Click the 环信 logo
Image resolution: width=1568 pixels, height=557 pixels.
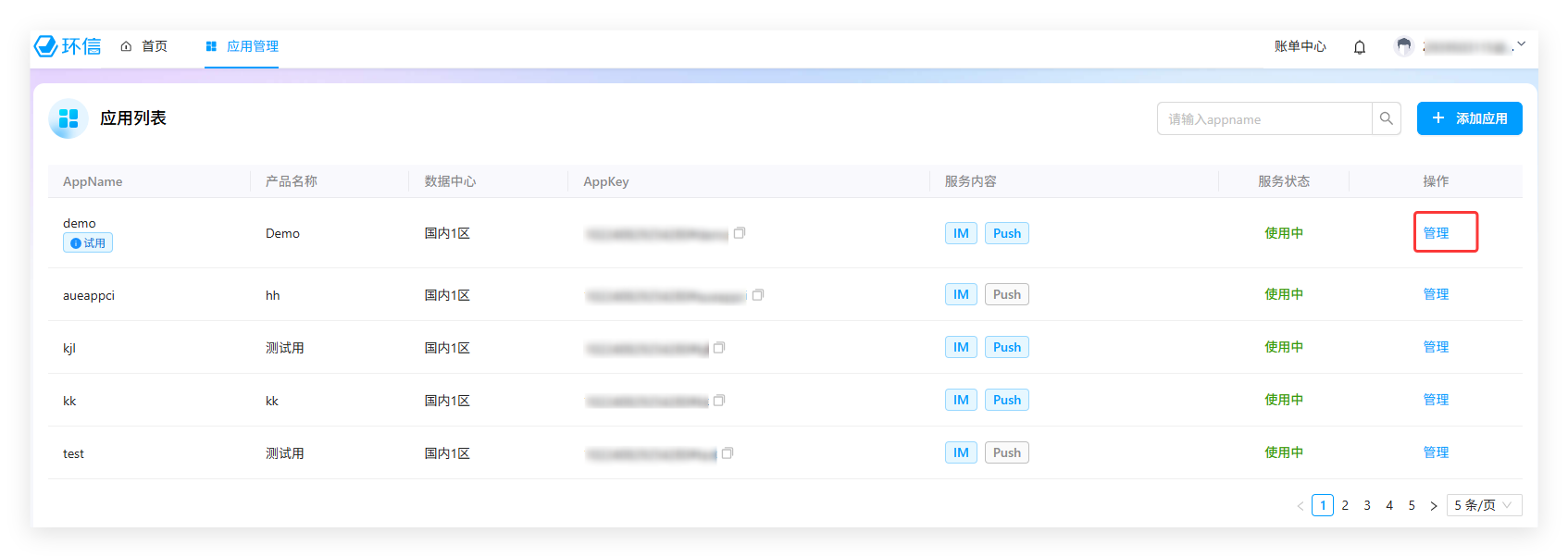click(x=68, y=46)
